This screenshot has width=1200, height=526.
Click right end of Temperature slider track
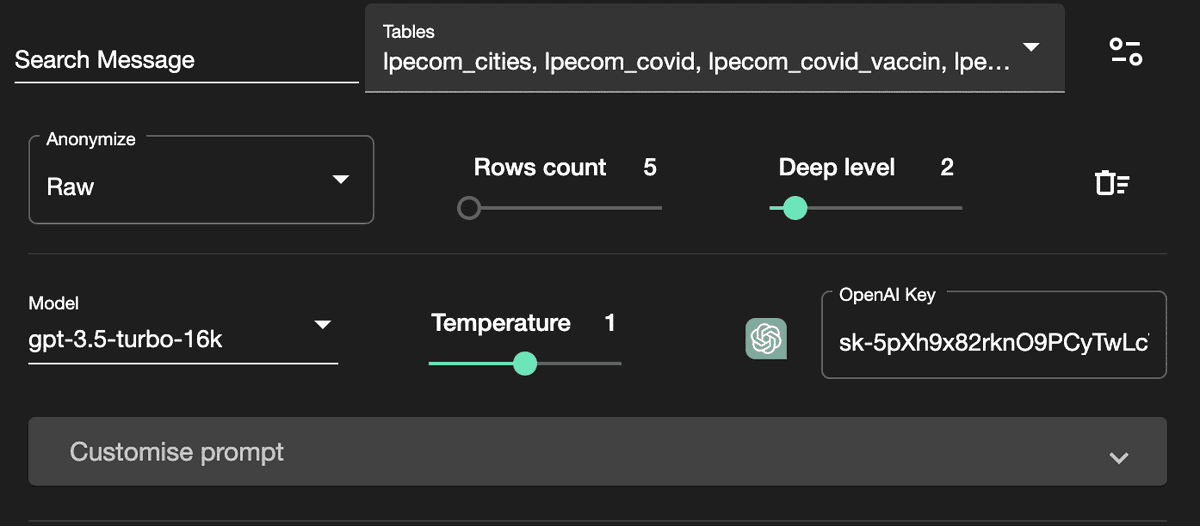(x=618, y=363)
